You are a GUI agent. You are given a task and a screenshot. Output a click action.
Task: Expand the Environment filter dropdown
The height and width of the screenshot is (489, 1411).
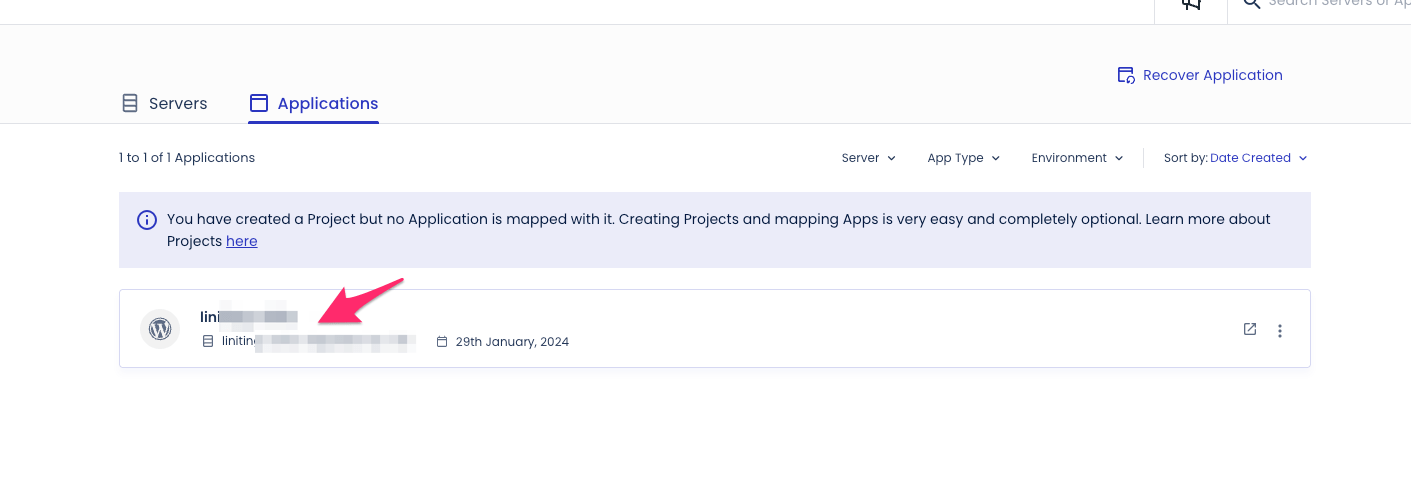1077,158
